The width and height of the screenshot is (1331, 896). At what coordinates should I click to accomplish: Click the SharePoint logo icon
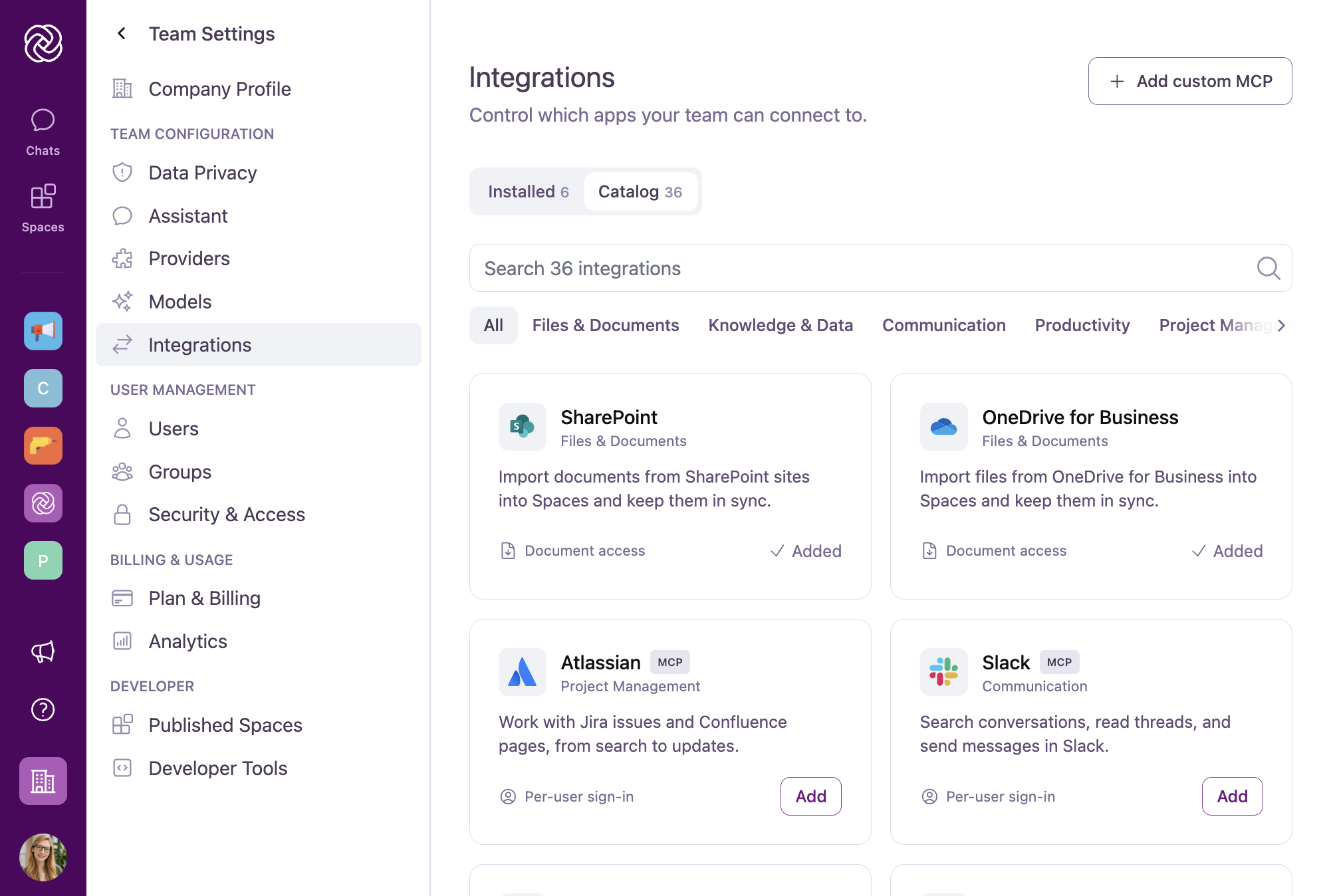tap(523, 427)
